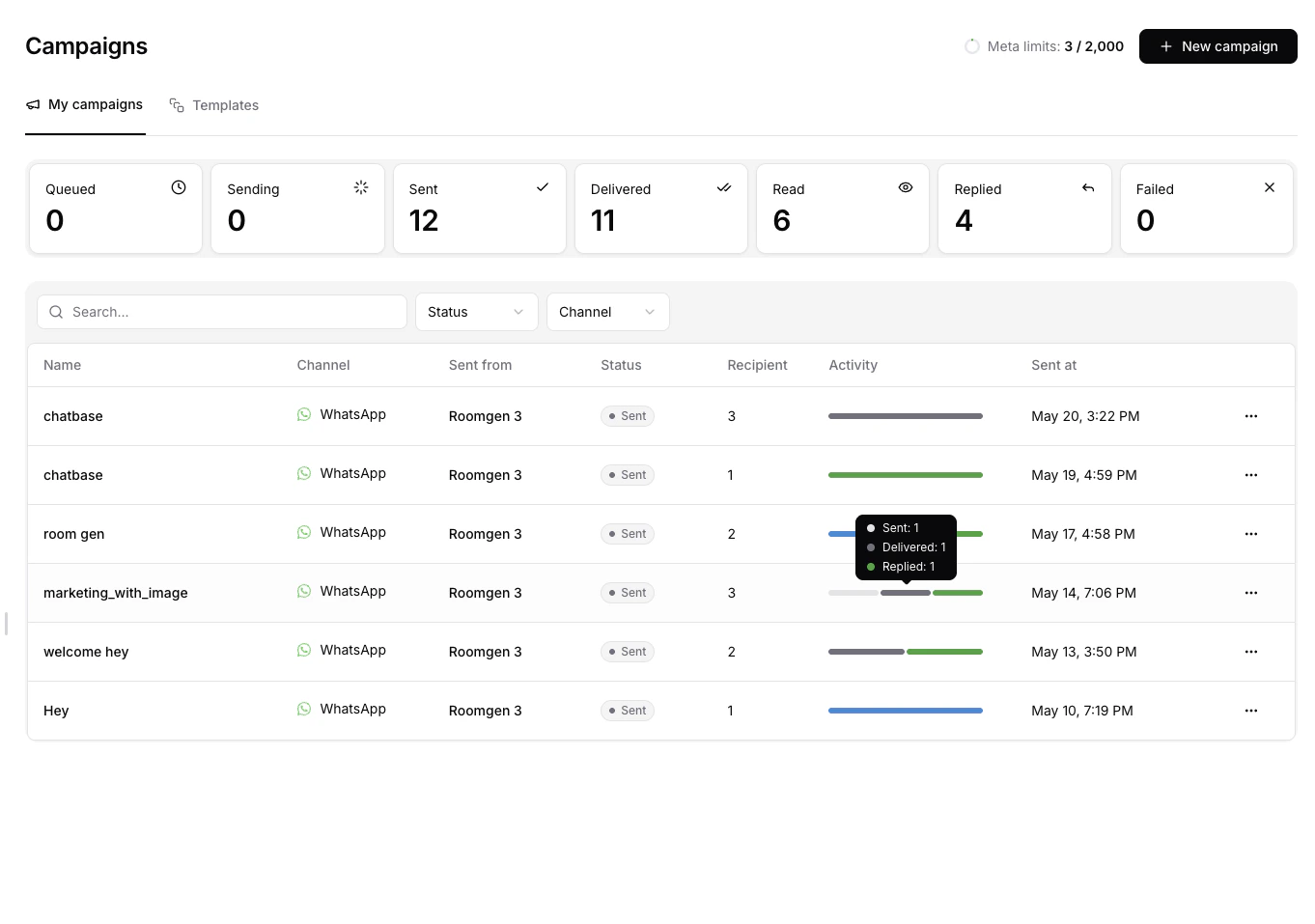The height and width of the screenshot is (924, 1315).
Task: Click the Activity column header
Action: 853,365
